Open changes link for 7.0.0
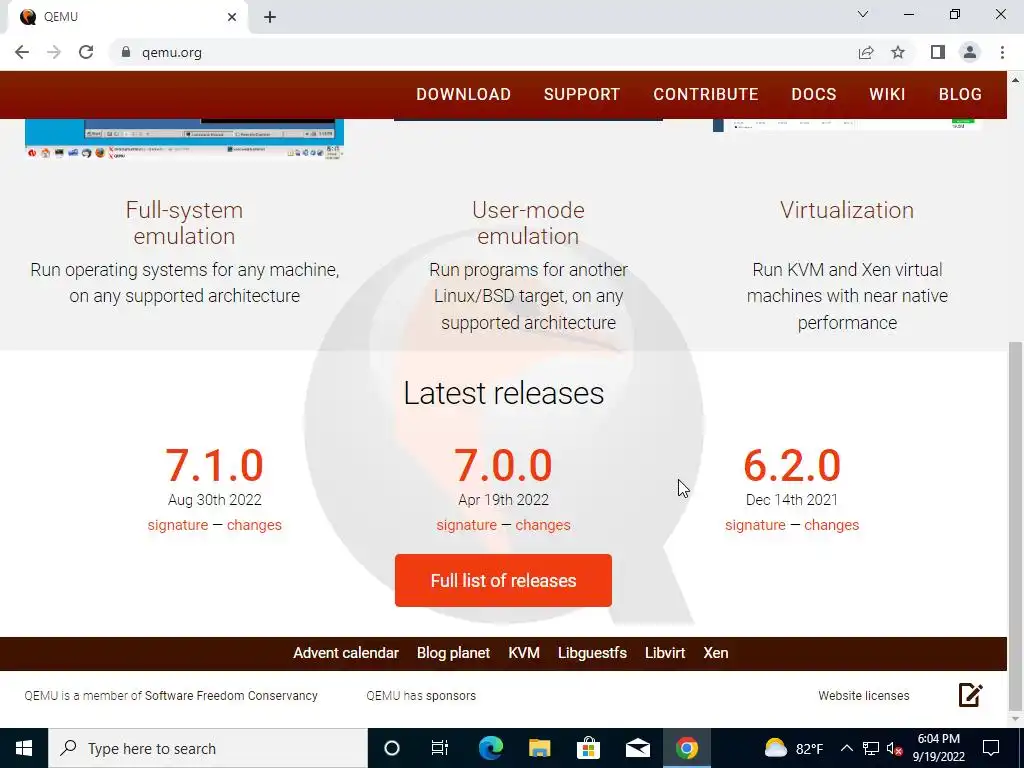The height and width of the screenshot is (768, 1024). pos(543,525)
